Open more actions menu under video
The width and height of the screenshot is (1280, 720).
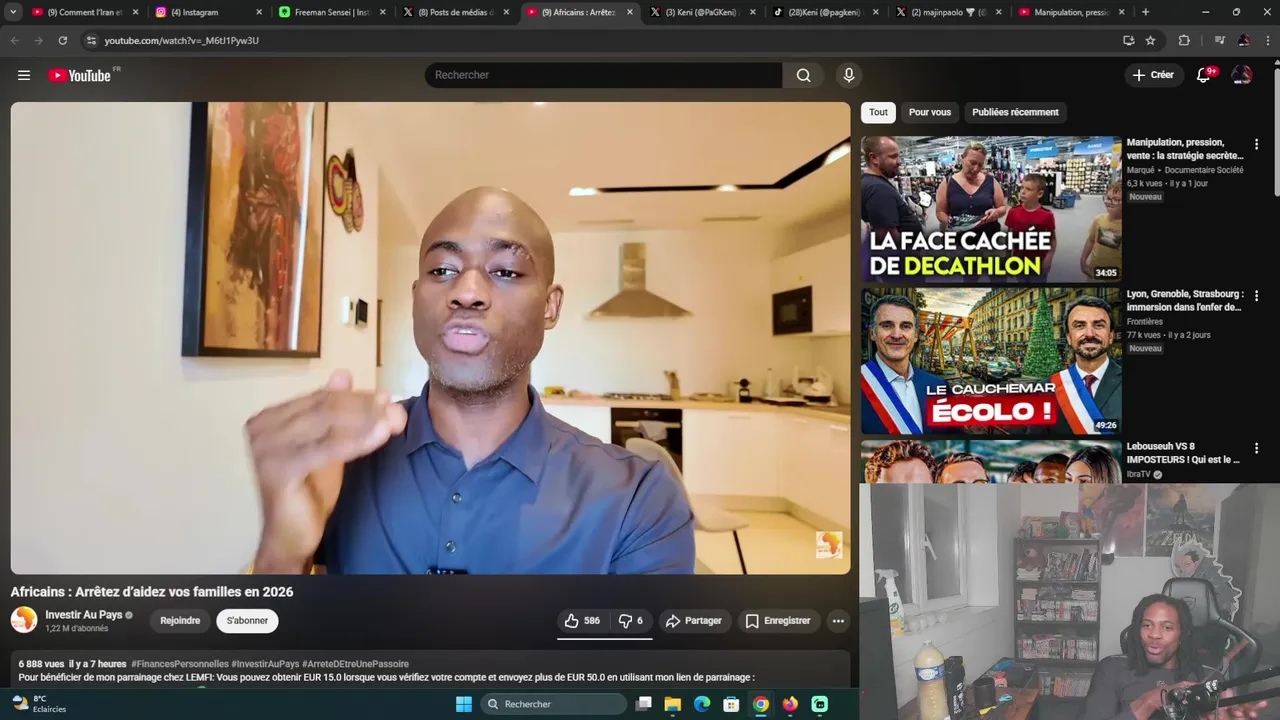pyautogui.click(x=838, y=621)
